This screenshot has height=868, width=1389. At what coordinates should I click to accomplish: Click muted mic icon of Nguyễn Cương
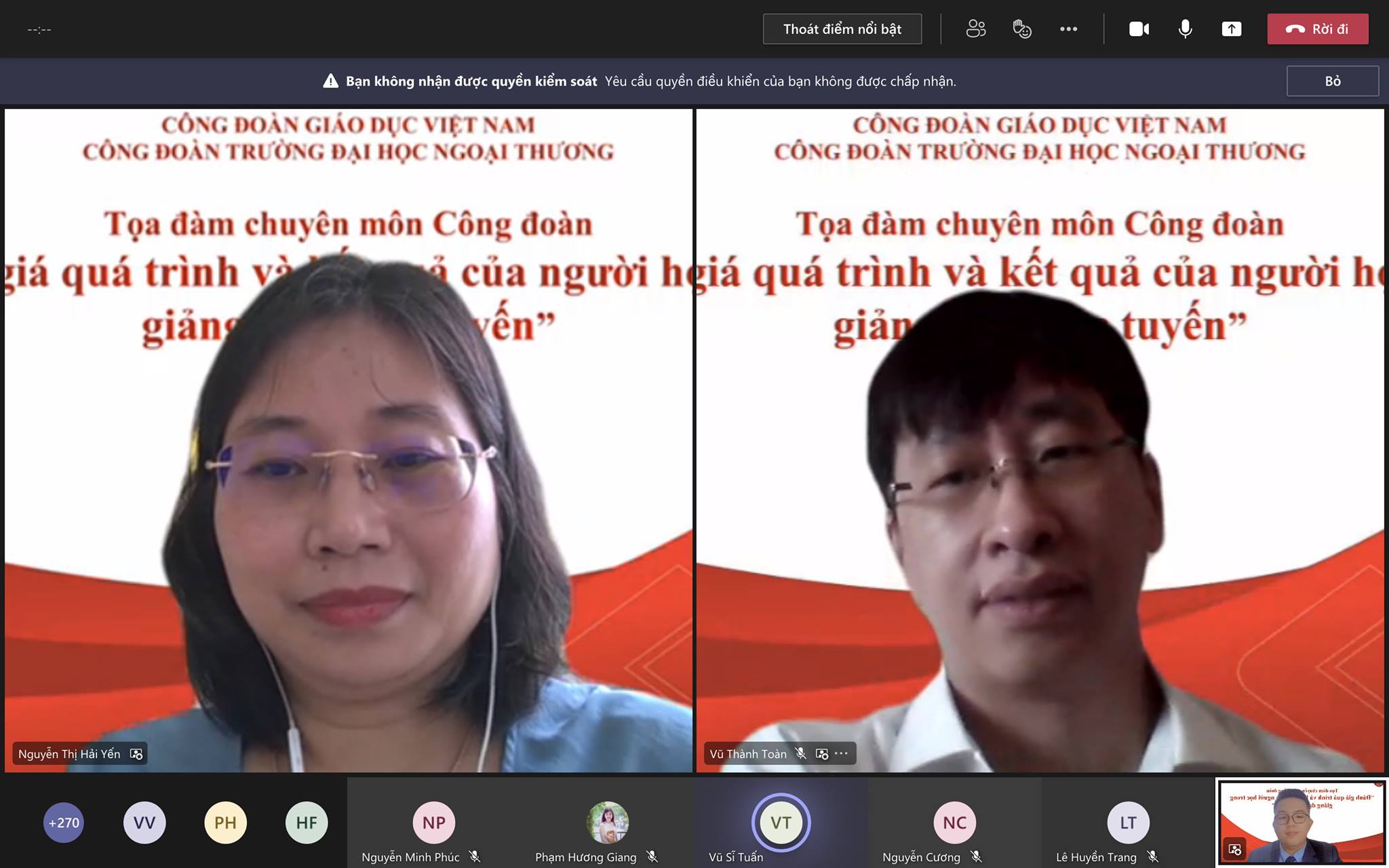(976, 857)
